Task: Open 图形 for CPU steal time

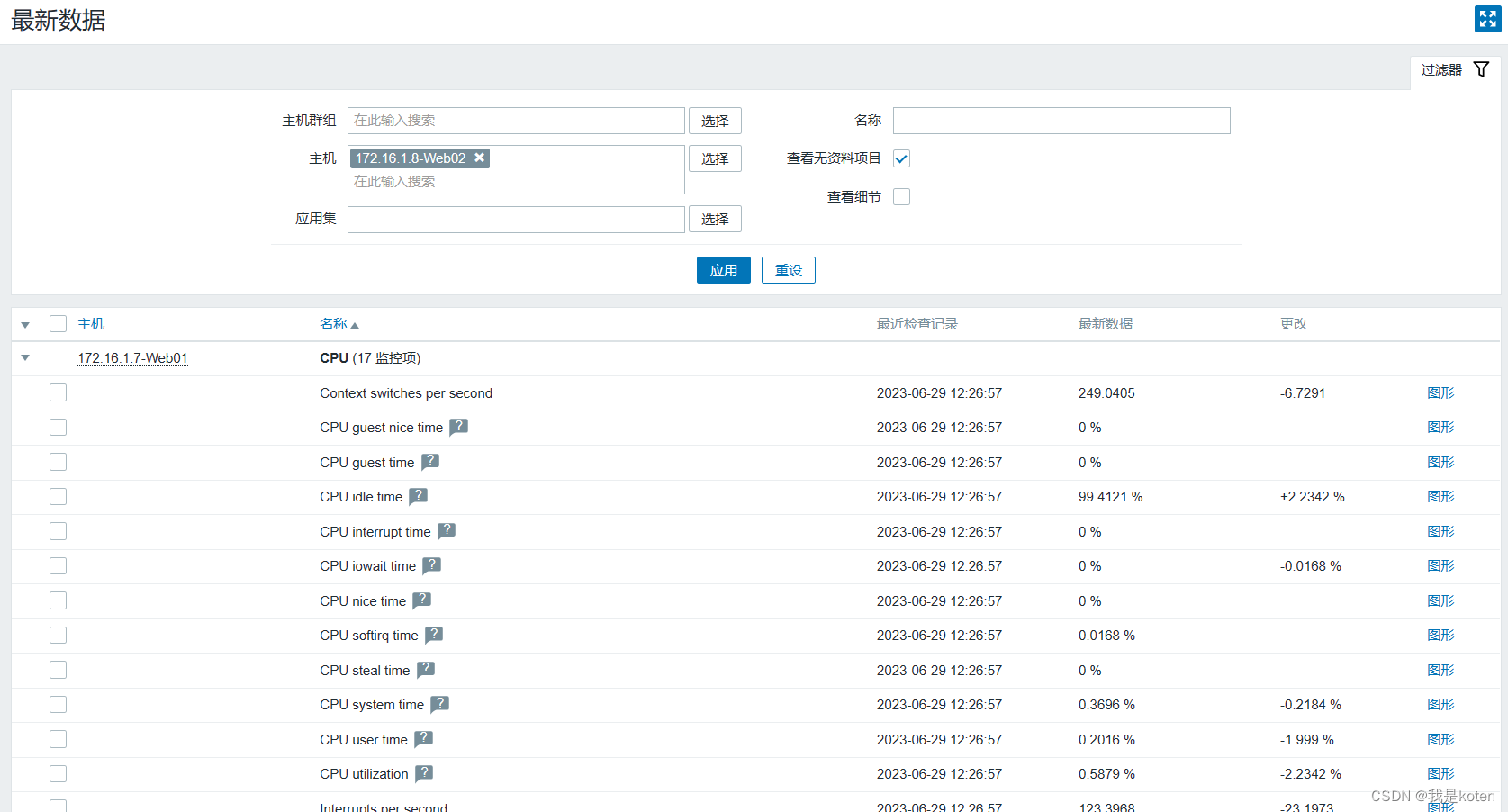Action: [1440, 670]
